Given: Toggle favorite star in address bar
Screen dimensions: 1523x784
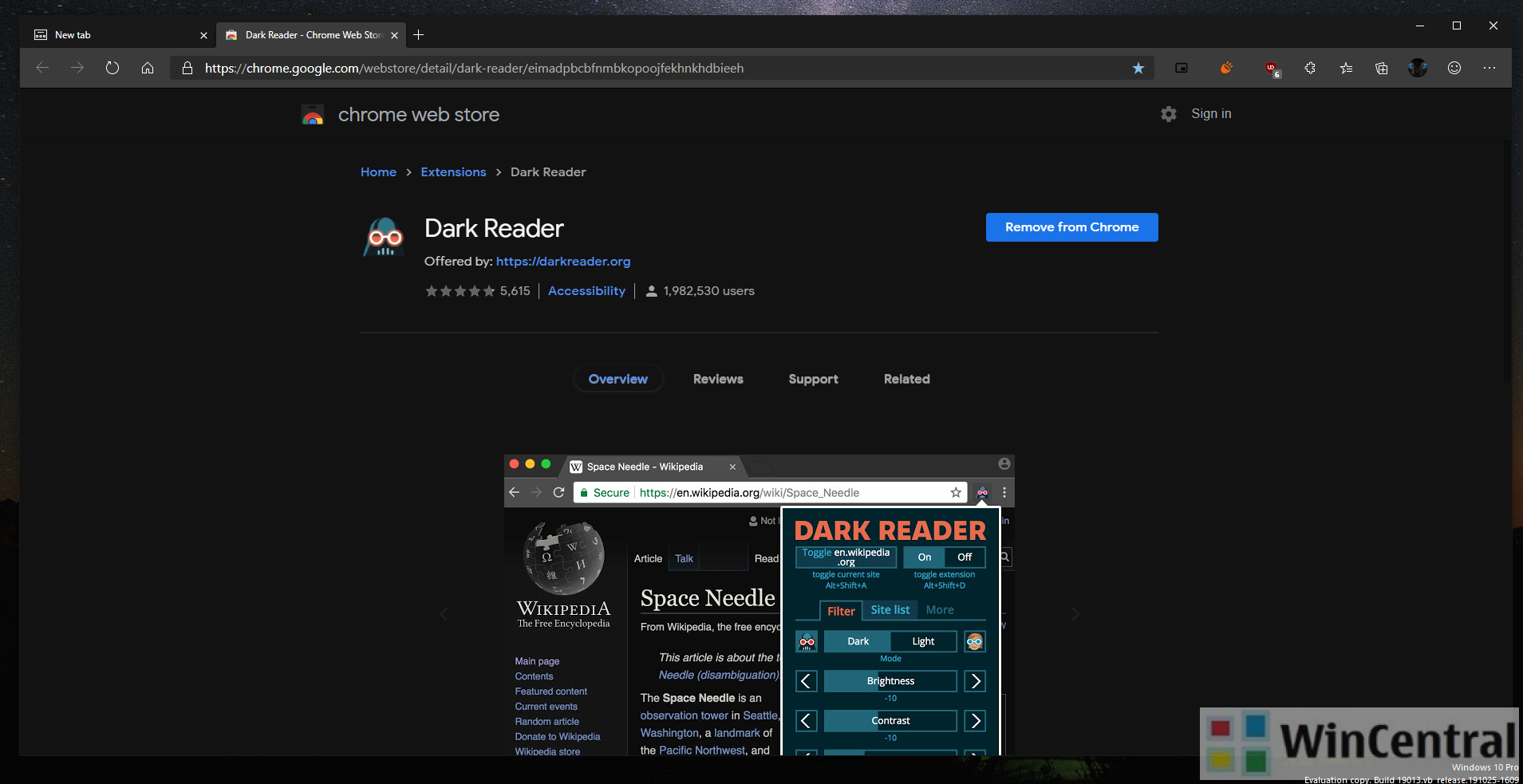Looking at the screenshot, I should click(1138, 69).
